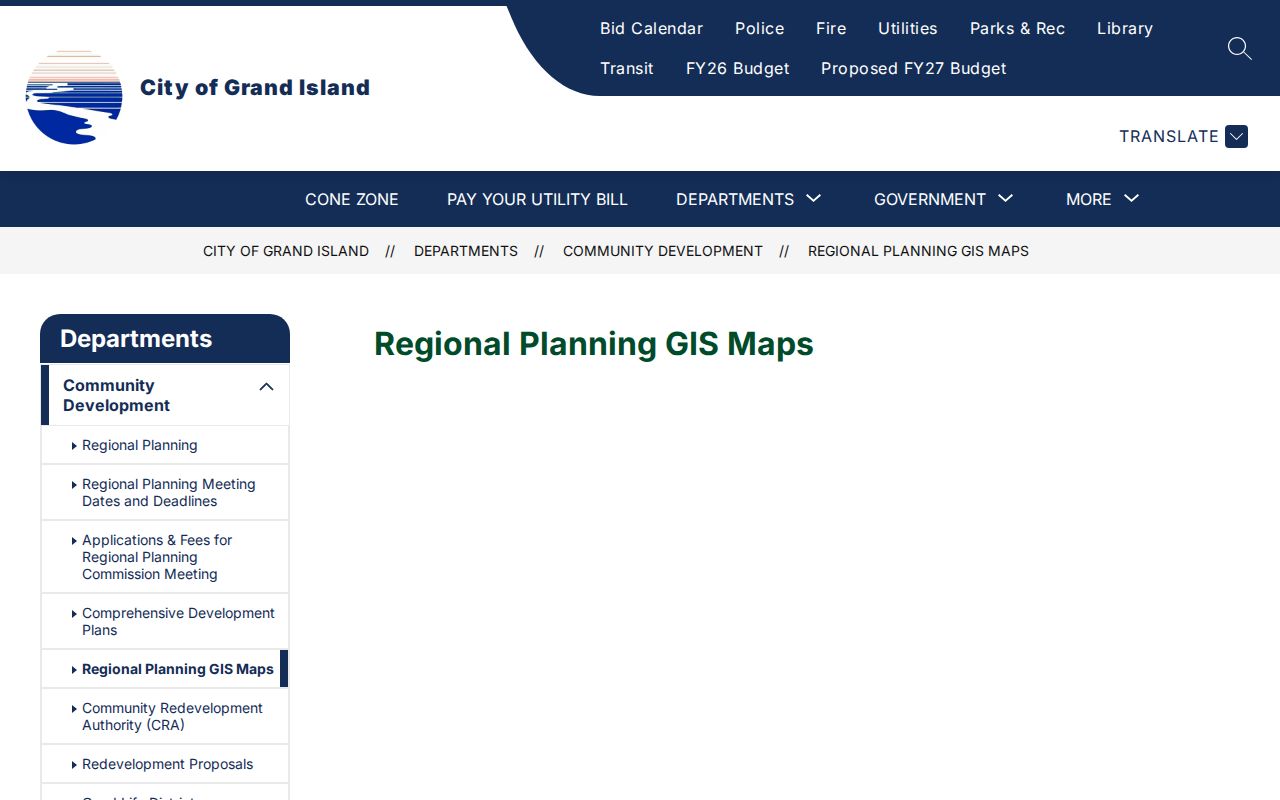Collapse the Community Development sidebar section
The image size is (1280, 800).
point(266,387)
